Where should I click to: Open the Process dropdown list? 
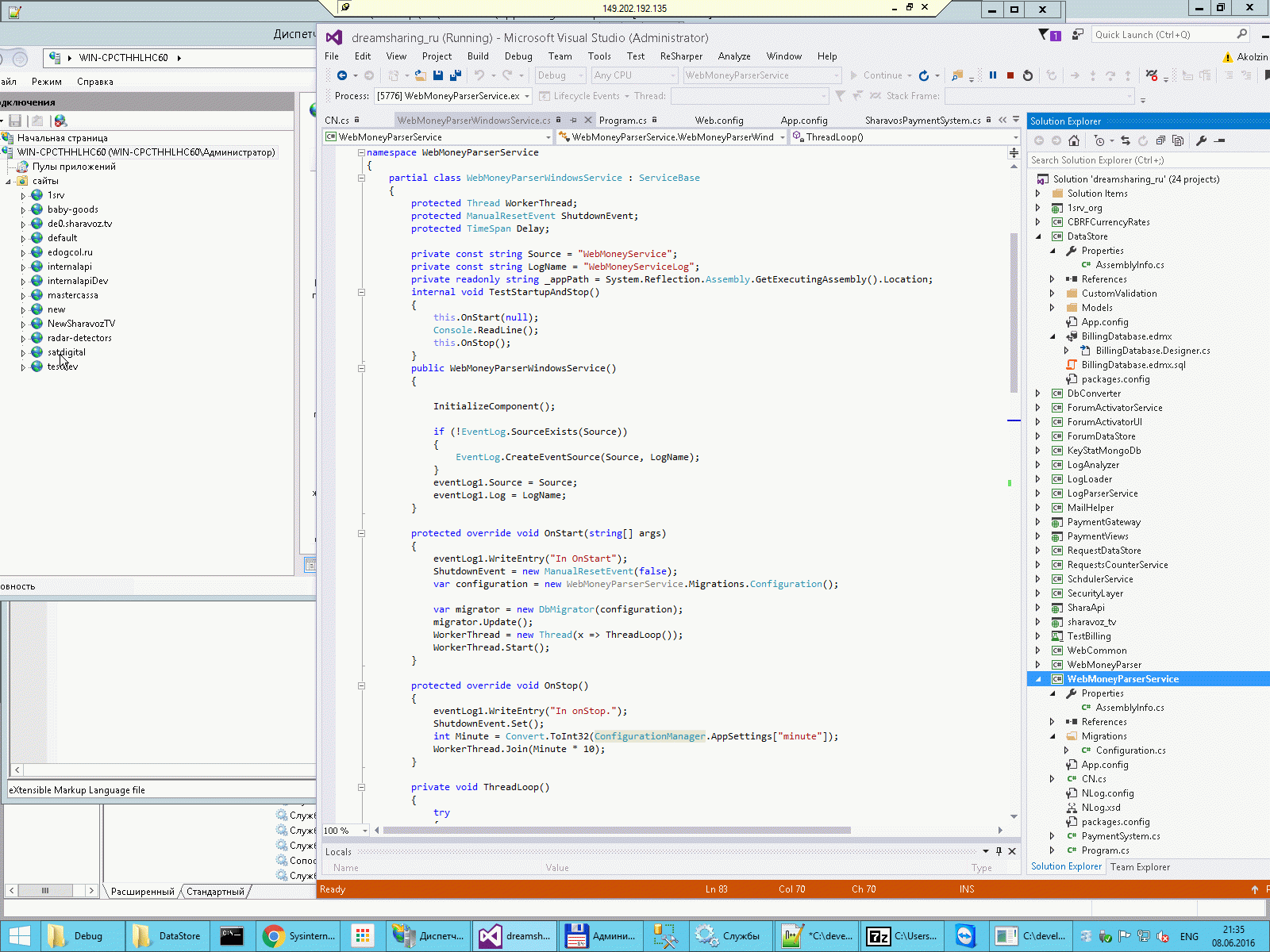click(526, 96)
